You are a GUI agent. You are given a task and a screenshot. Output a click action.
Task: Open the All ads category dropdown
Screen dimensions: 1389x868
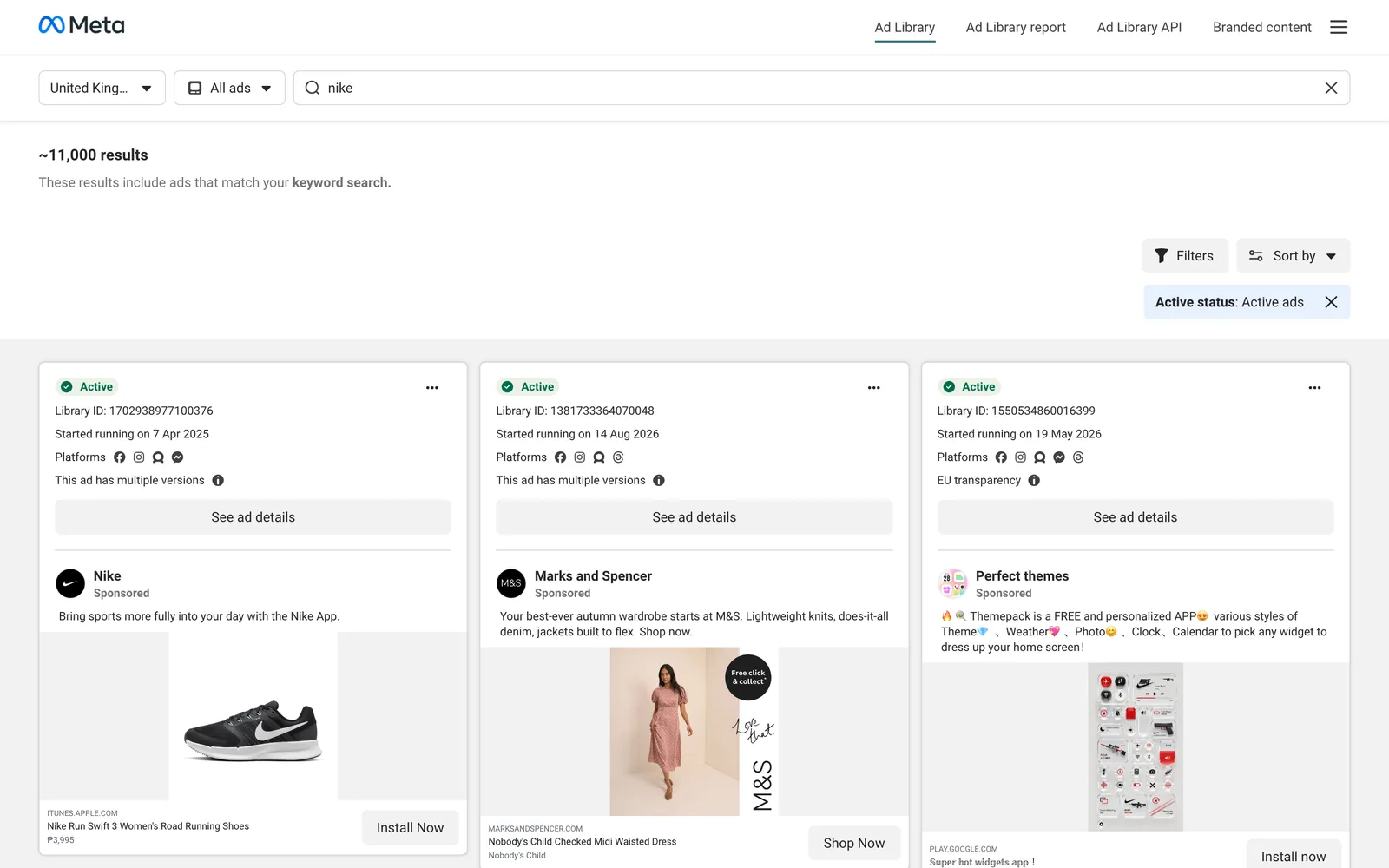[x=229, y=88]
